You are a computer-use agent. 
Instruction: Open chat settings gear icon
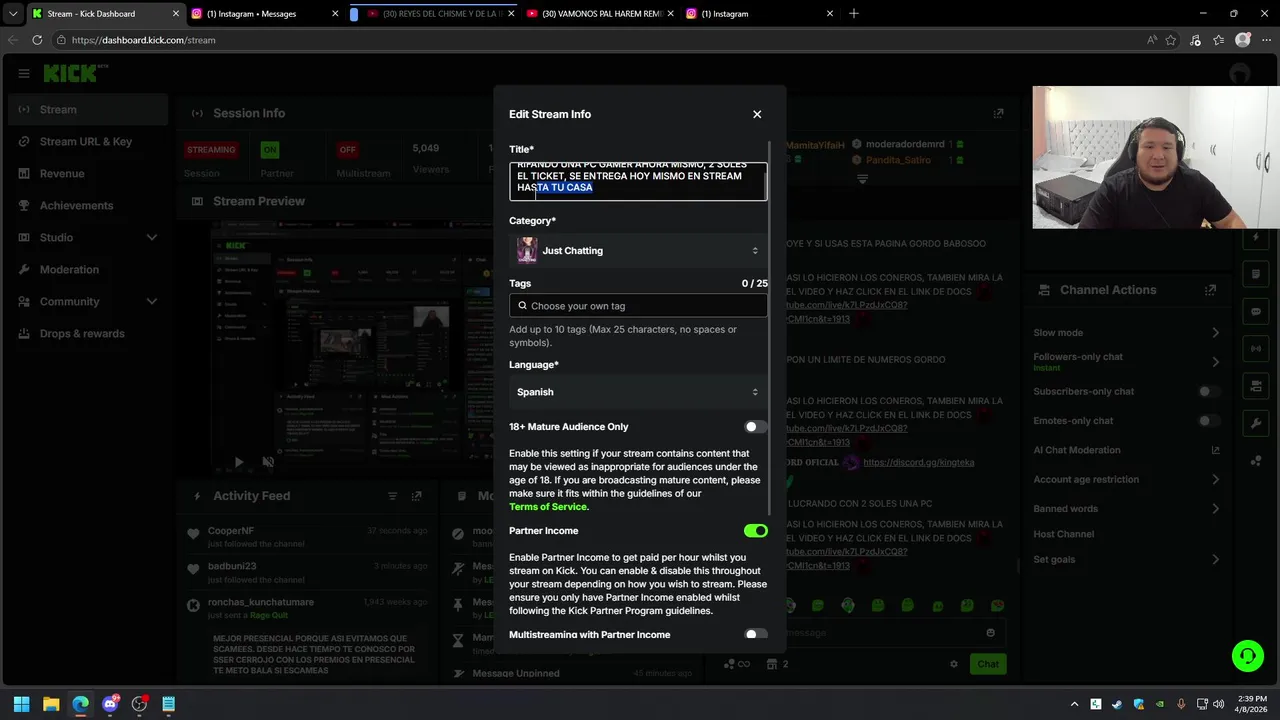tap(954, 664)
